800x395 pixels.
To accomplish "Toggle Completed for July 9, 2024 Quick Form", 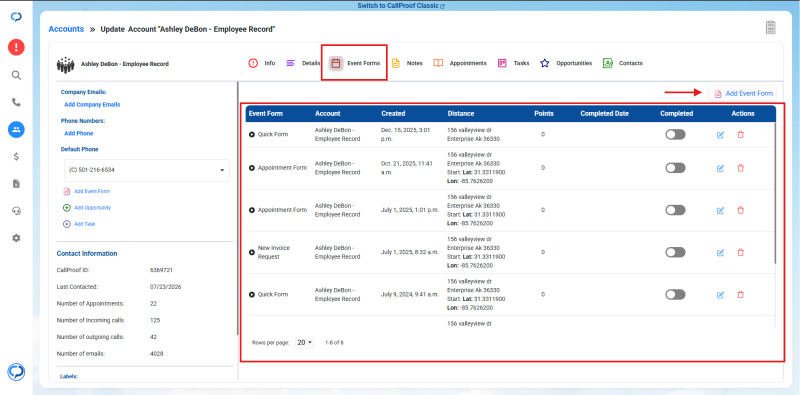I will pos(675,294).
